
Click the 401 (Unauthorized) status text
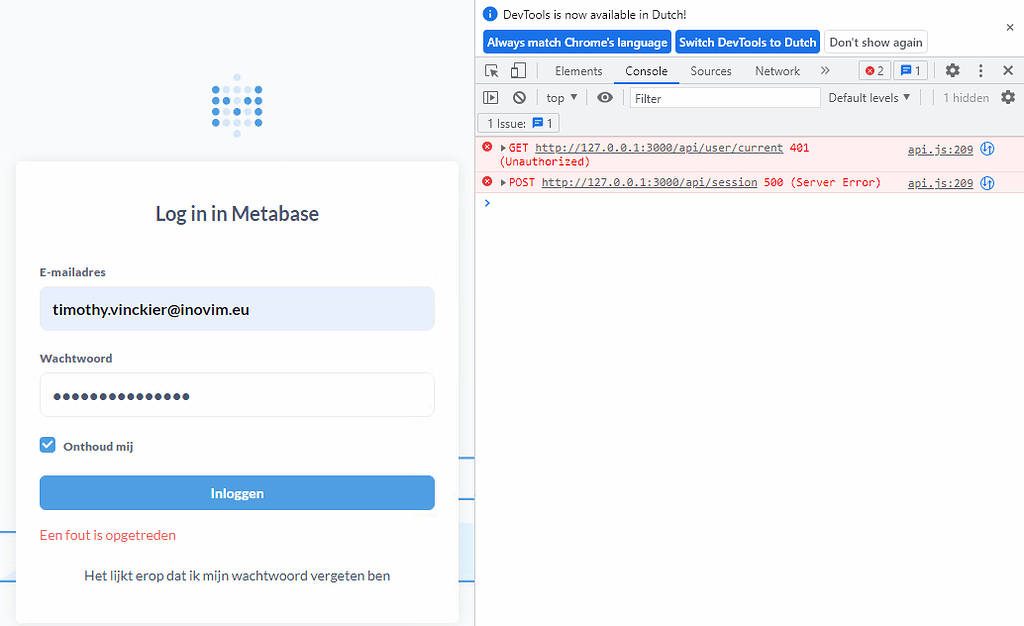click(654, 155)
